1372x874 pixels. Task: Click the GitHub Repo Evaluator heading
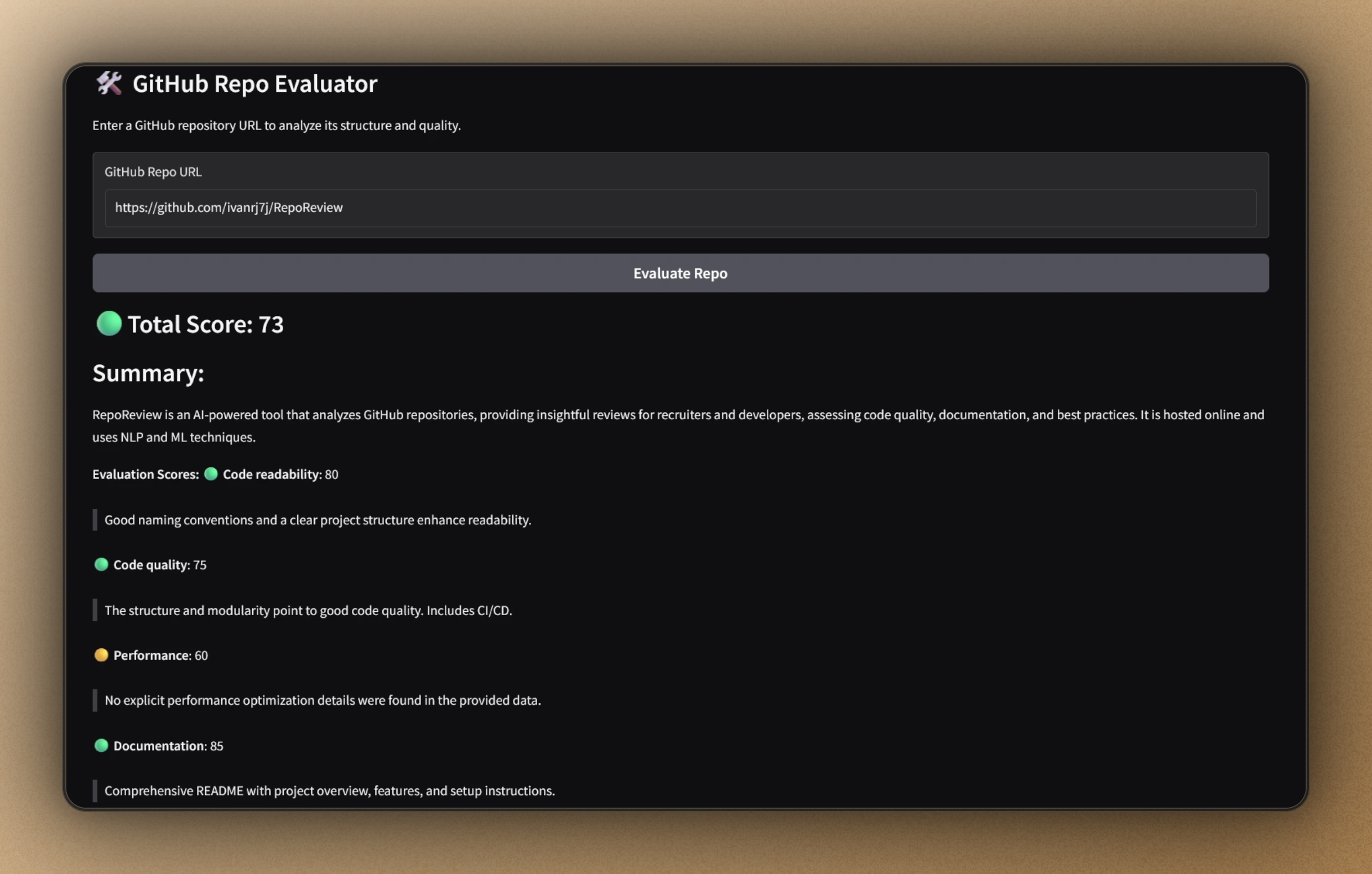point(254,84)
